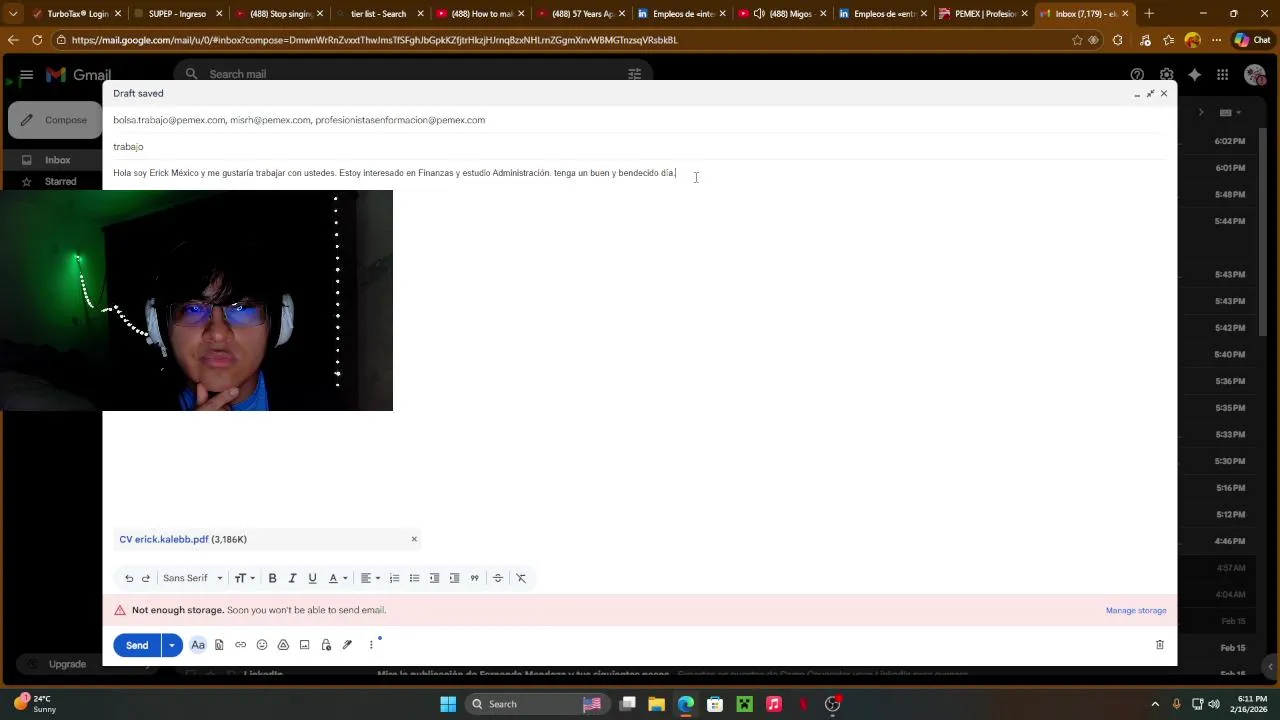Insert a numbered list
This screenshot has height=720, width=1280.
click(394, 578)
